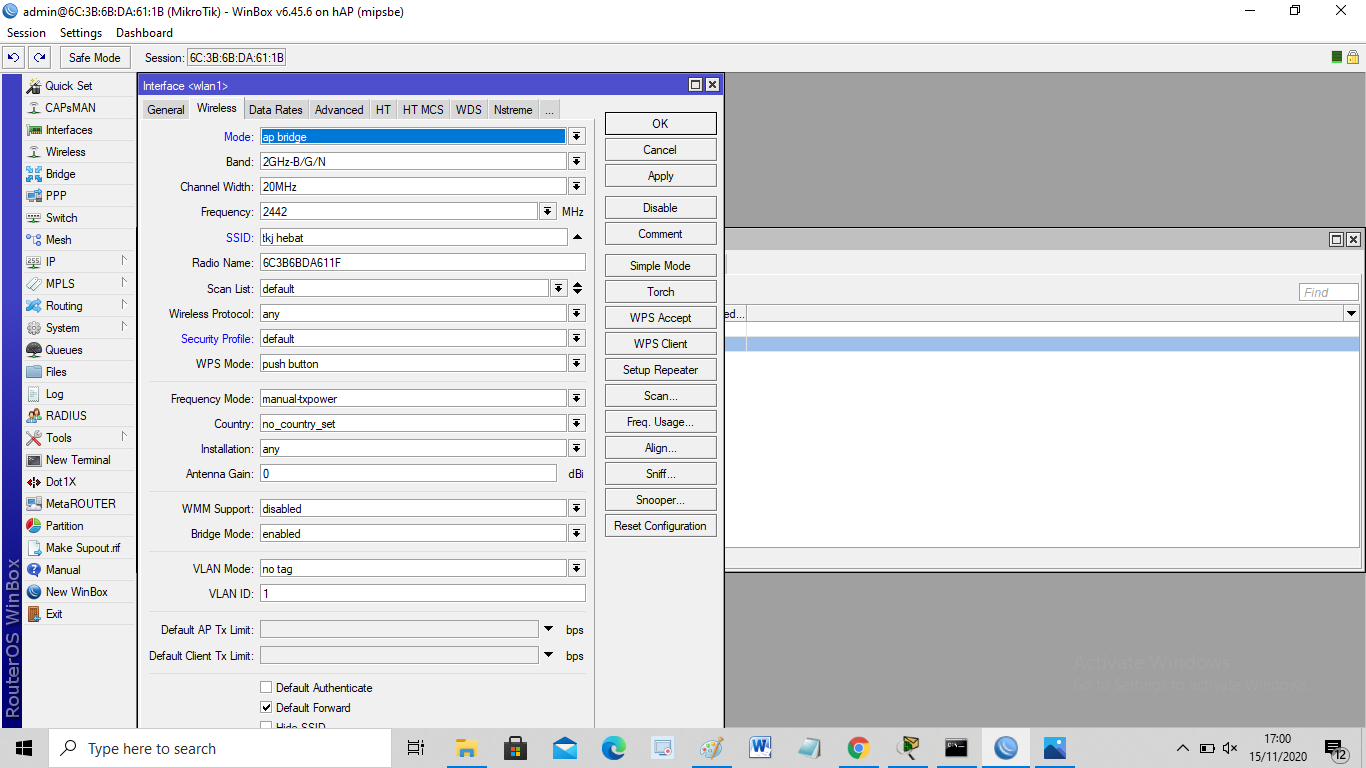Toggle the Default Forward checkbox
The image size is (1366, 768).
(266, 708)
